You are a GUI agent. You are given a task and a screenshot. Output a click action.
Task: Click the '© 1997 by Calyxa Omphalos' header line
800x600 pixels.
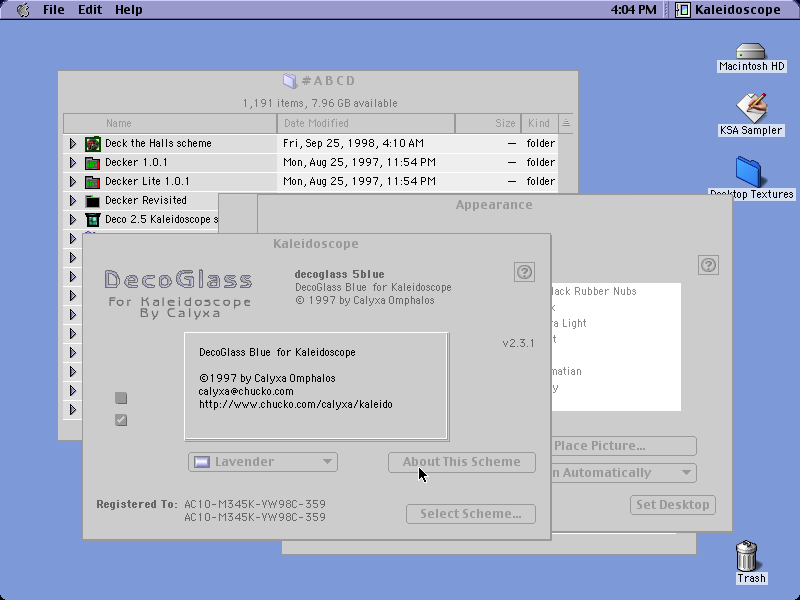[365, 301]
